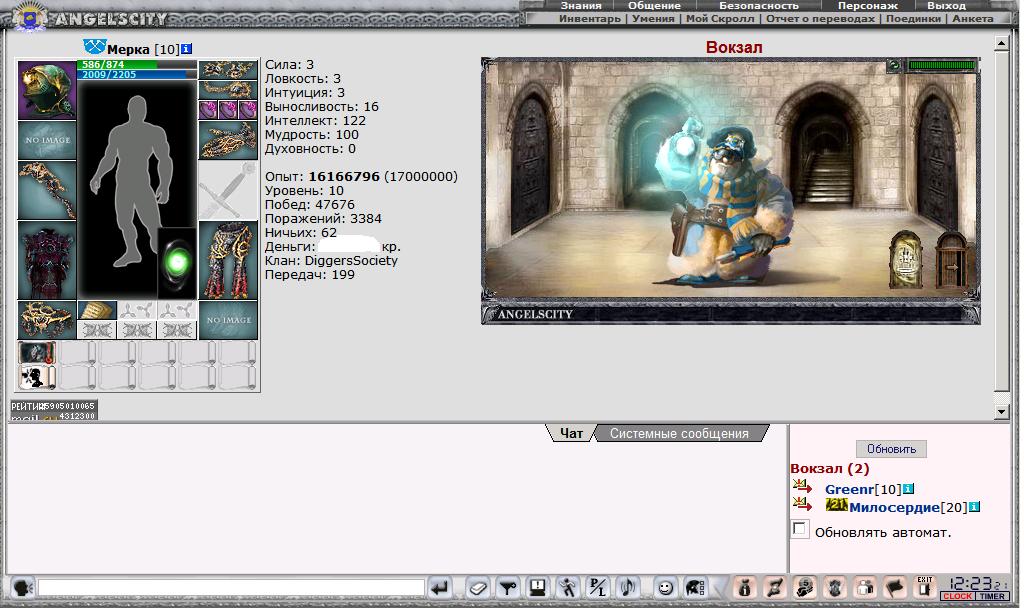The width and height of the screenshot is (1024, 608).
Task: Focus the chat message input field
Action: 231,587
